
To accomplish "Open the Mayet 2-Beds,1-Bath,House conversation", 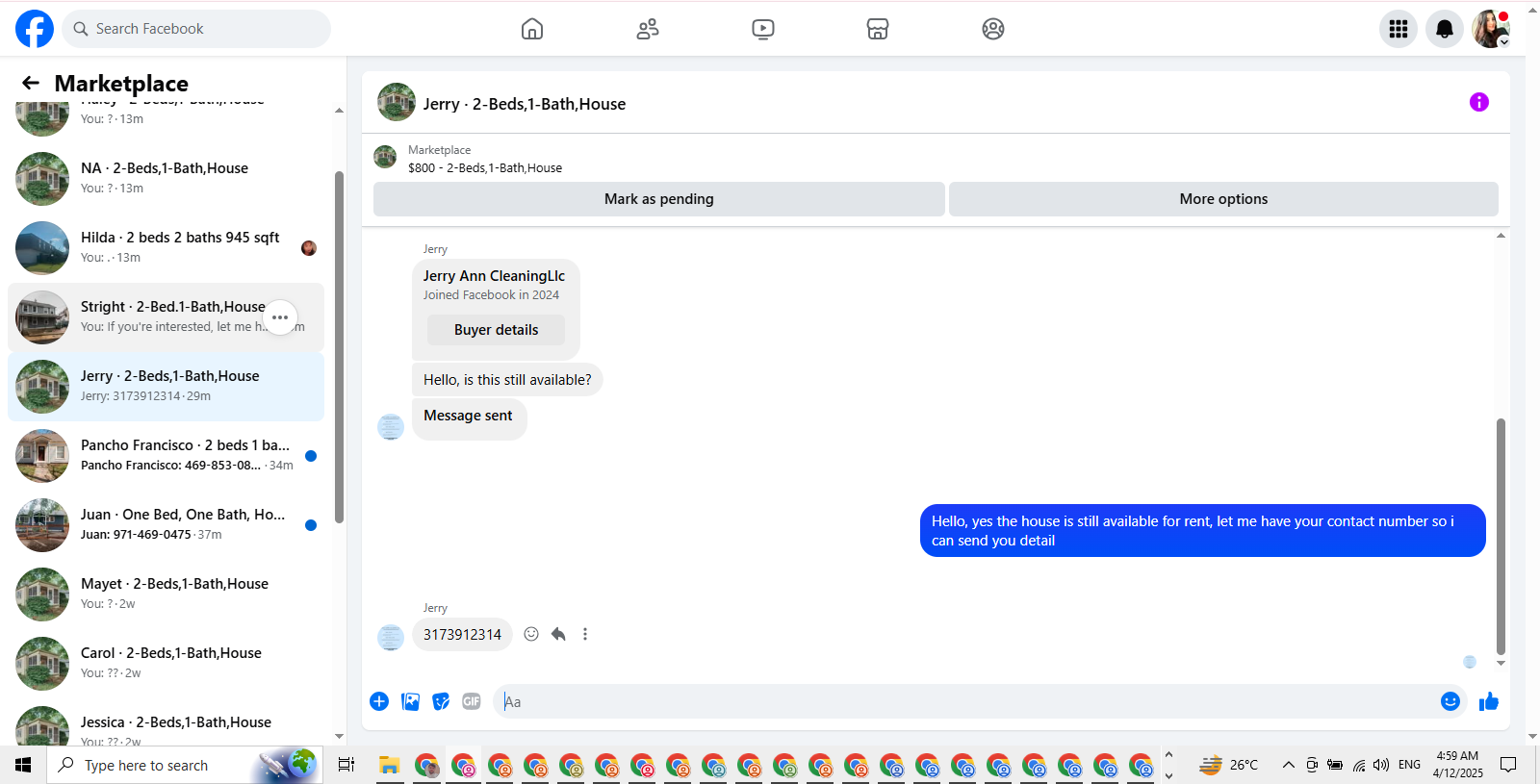I will 166,594.
